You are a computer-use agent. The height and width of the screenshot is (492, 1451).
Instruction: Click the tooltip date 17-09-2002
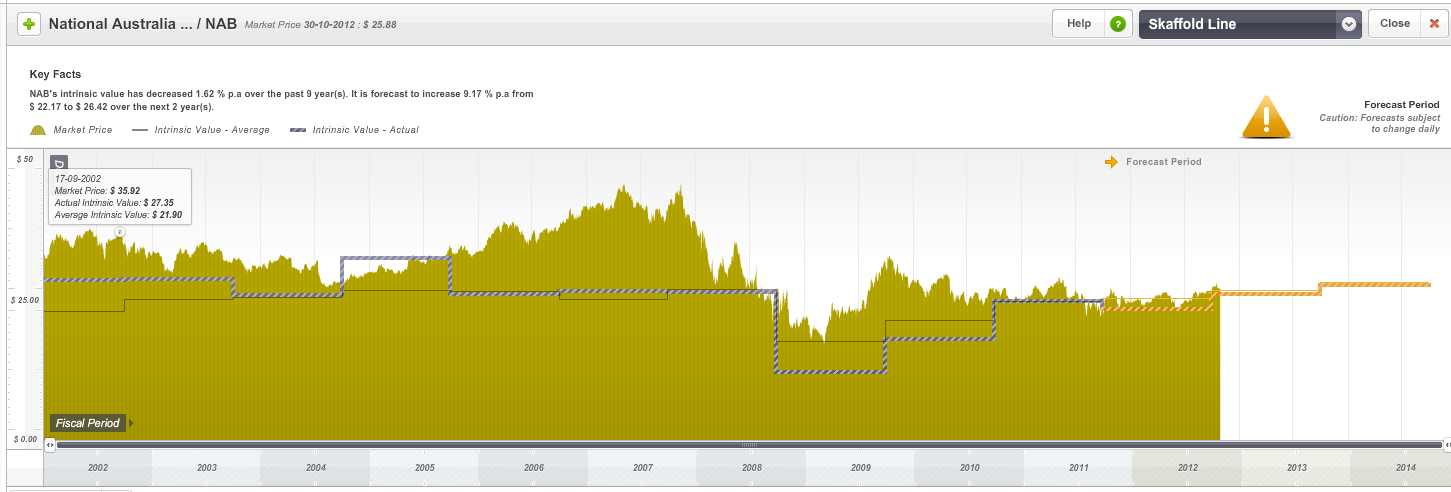click(x=78, y=178)
